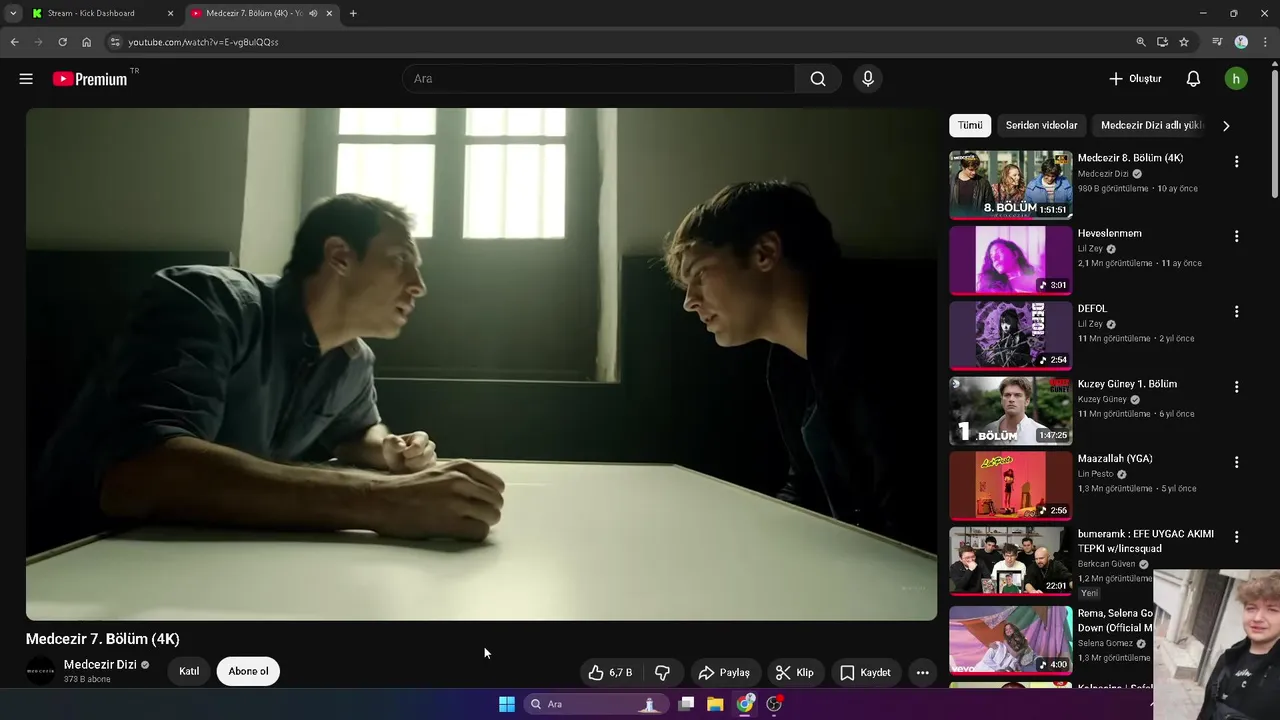Screen dimensions: 1280x720
Task: Click the Klip scissors button
Action: [795, 673]
